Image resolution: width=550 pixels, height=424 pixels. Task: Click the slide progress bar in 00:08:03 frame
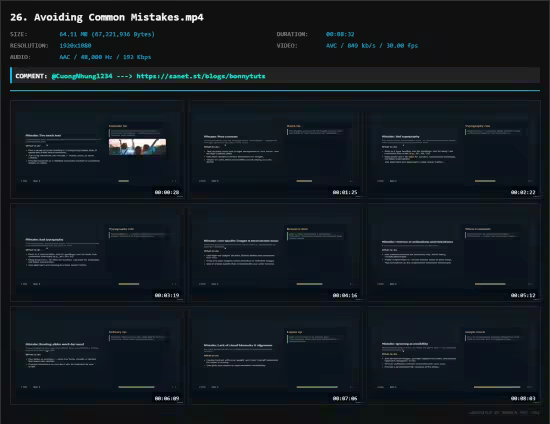(x=497, y=387)
